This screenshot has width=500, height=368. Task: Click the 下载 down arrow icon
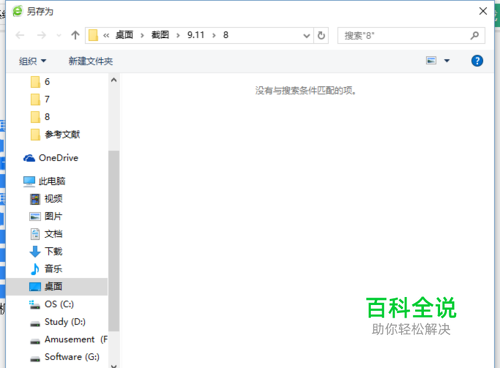pos(35,252)
